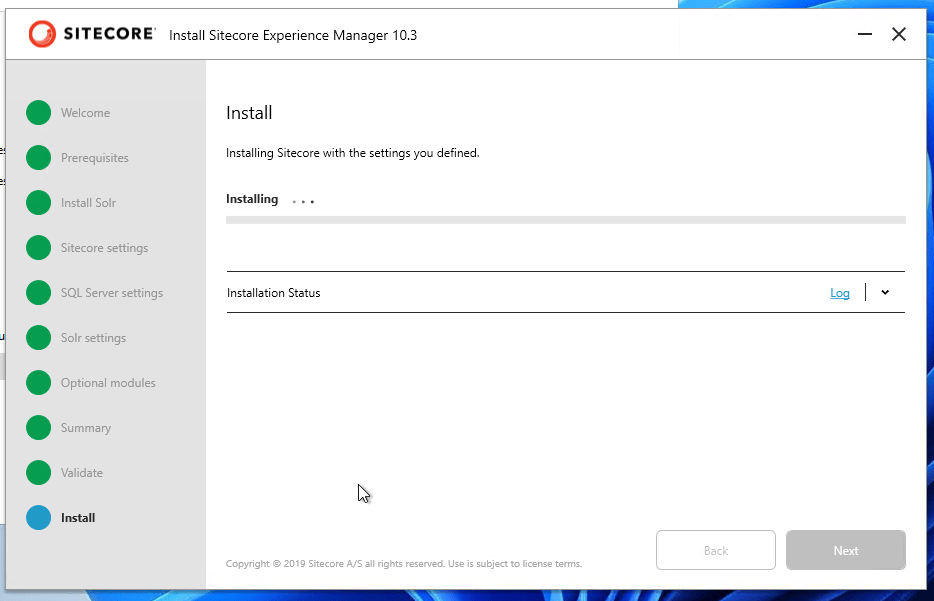Click the installation progress bar
This screenshot has width=934, height=601.
(x=565, y=219)
